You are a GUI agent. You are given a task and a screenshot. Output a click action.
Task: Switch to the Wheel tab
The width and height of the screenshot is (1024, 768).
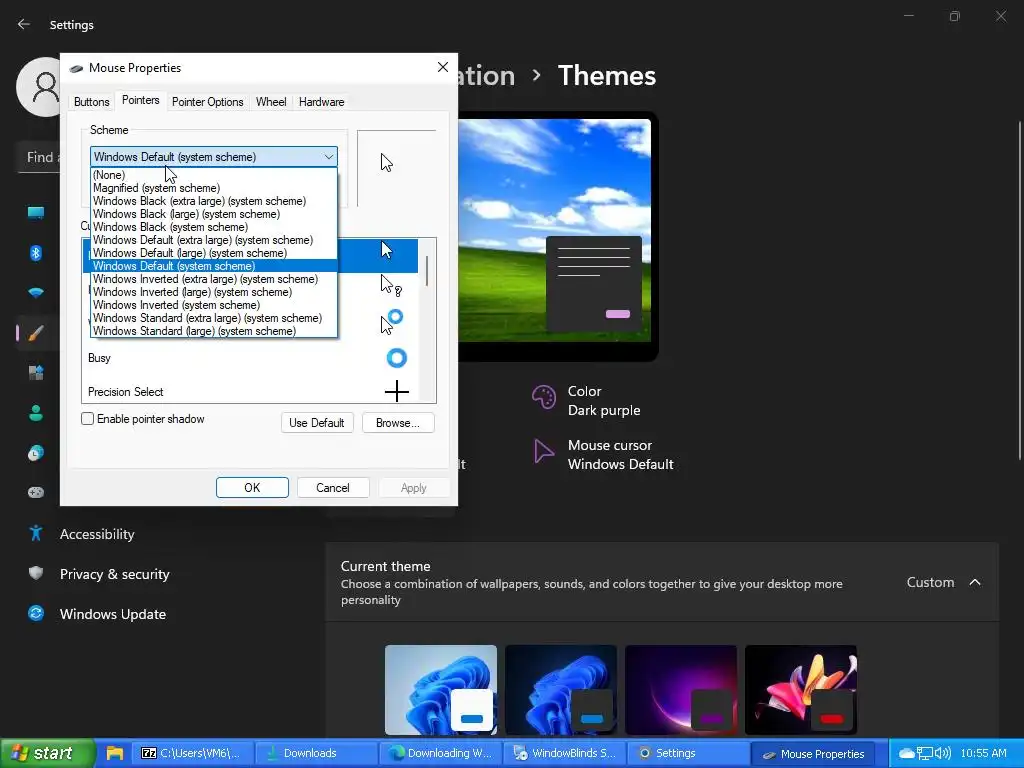click(x=271, y=102)
